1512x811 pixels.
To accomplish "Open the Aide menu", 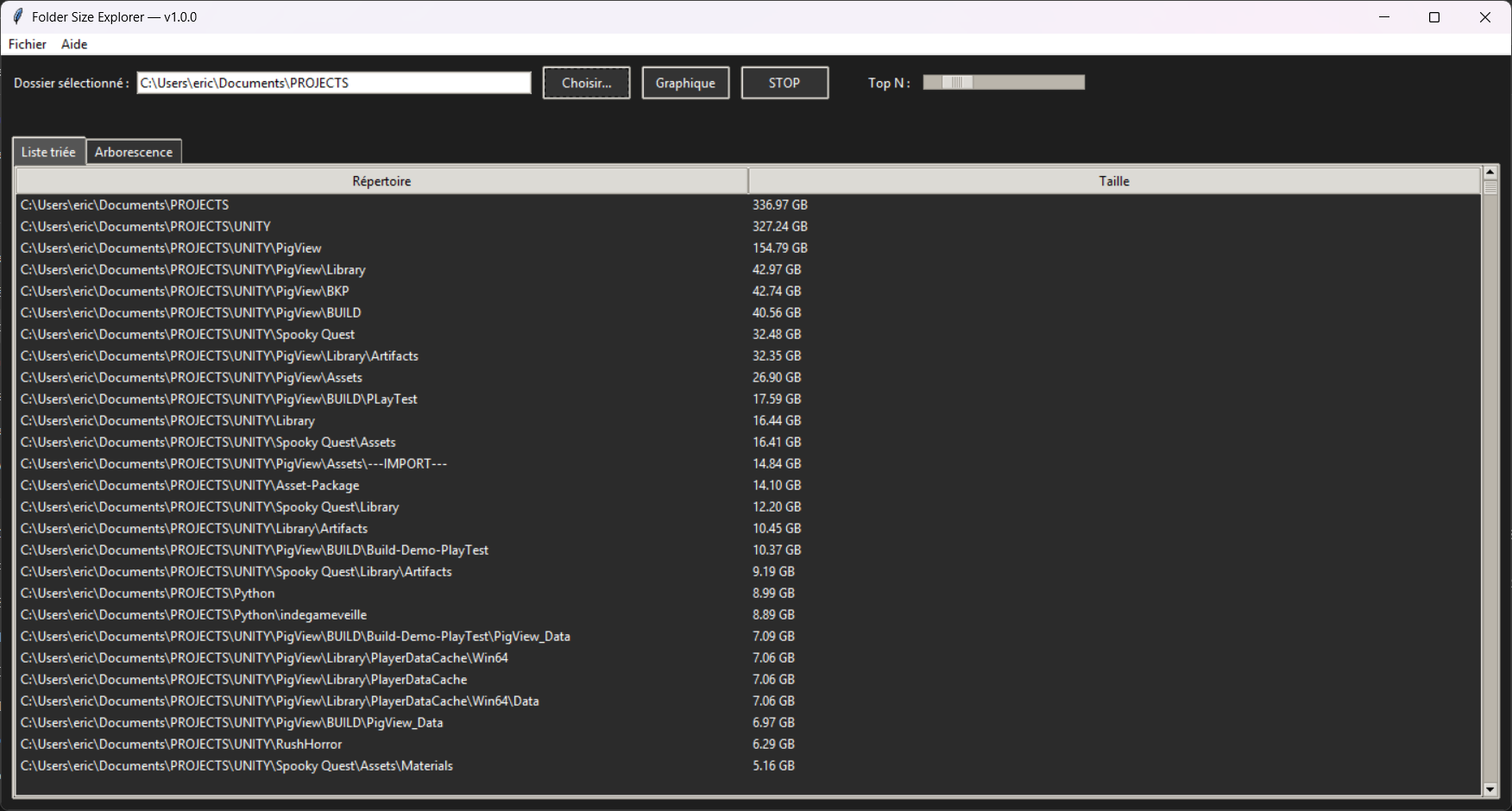I will (74, 44).
